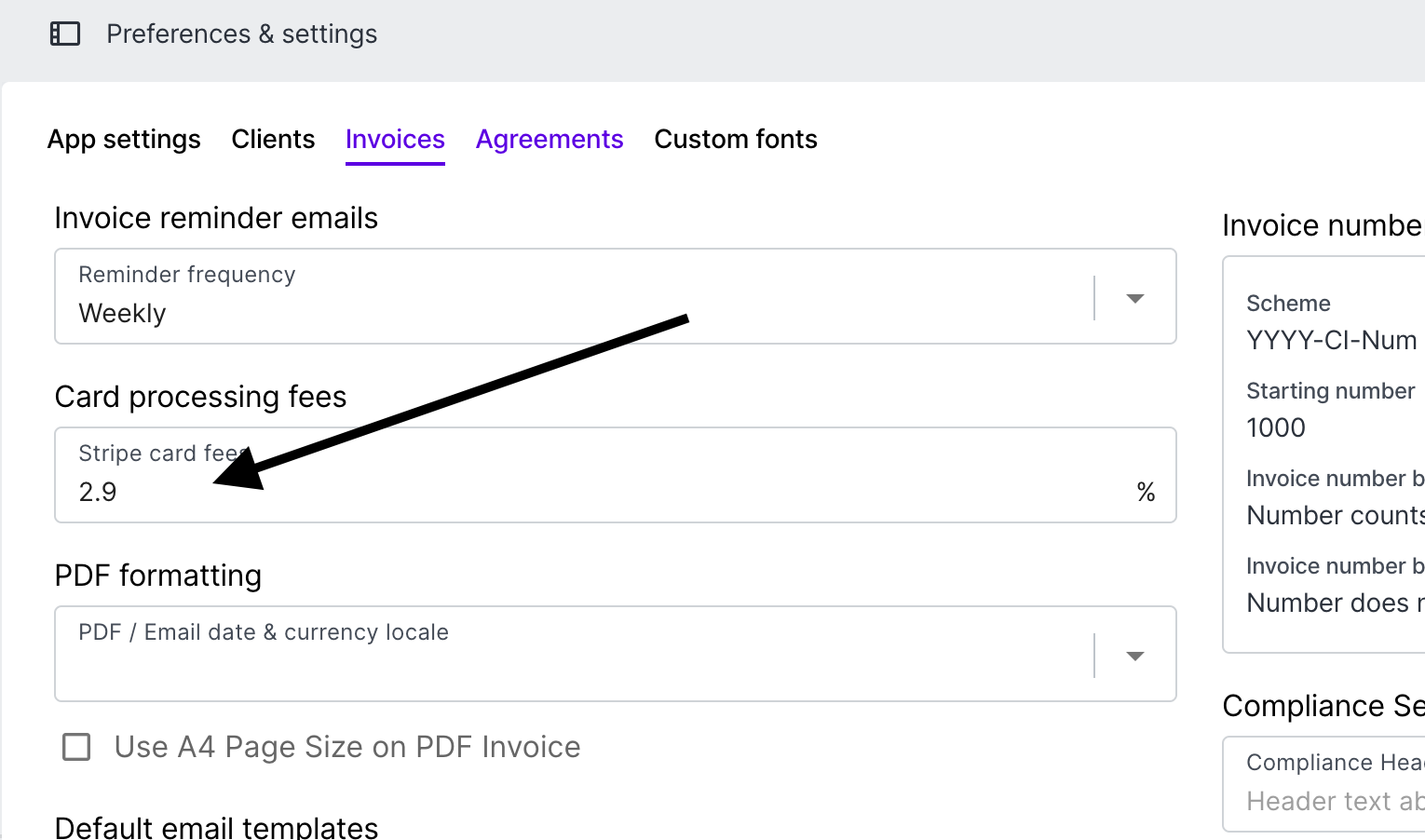The height and width of the screenshot is (840, 1425).
Task: Switch to the Clients tab
Action: point(273,139)
